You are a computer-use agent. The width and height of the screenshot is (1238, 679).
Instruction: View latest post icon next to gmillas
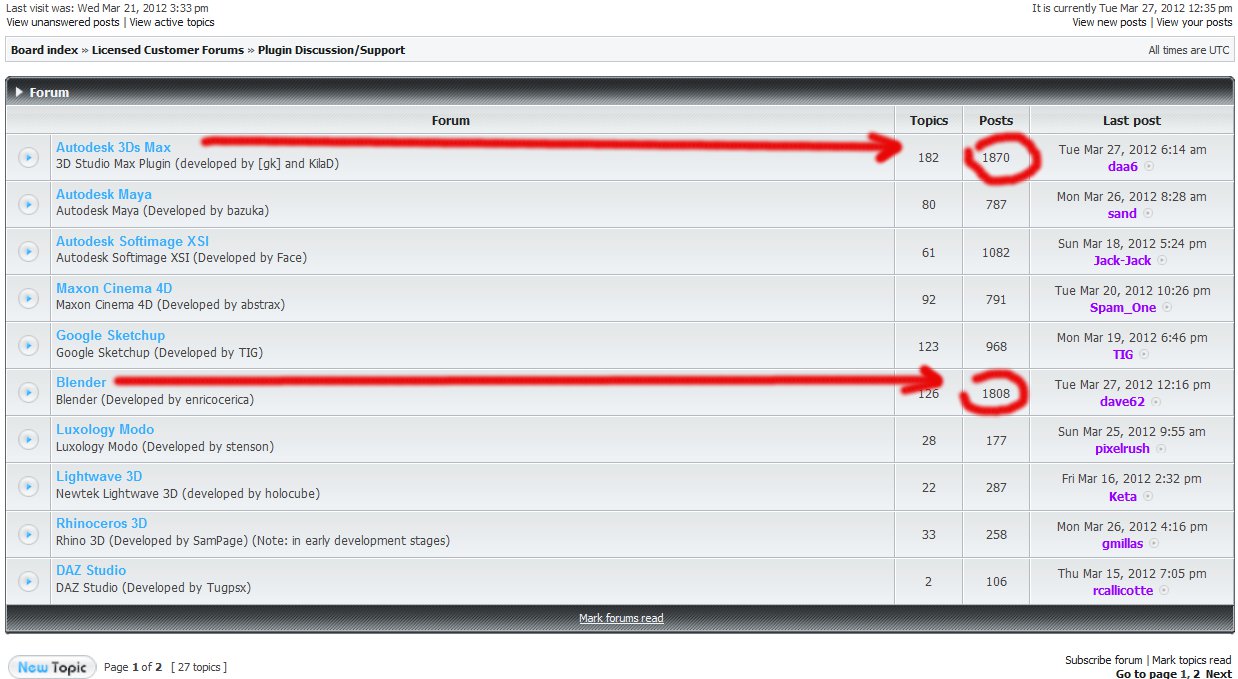tap(1154, 543)
